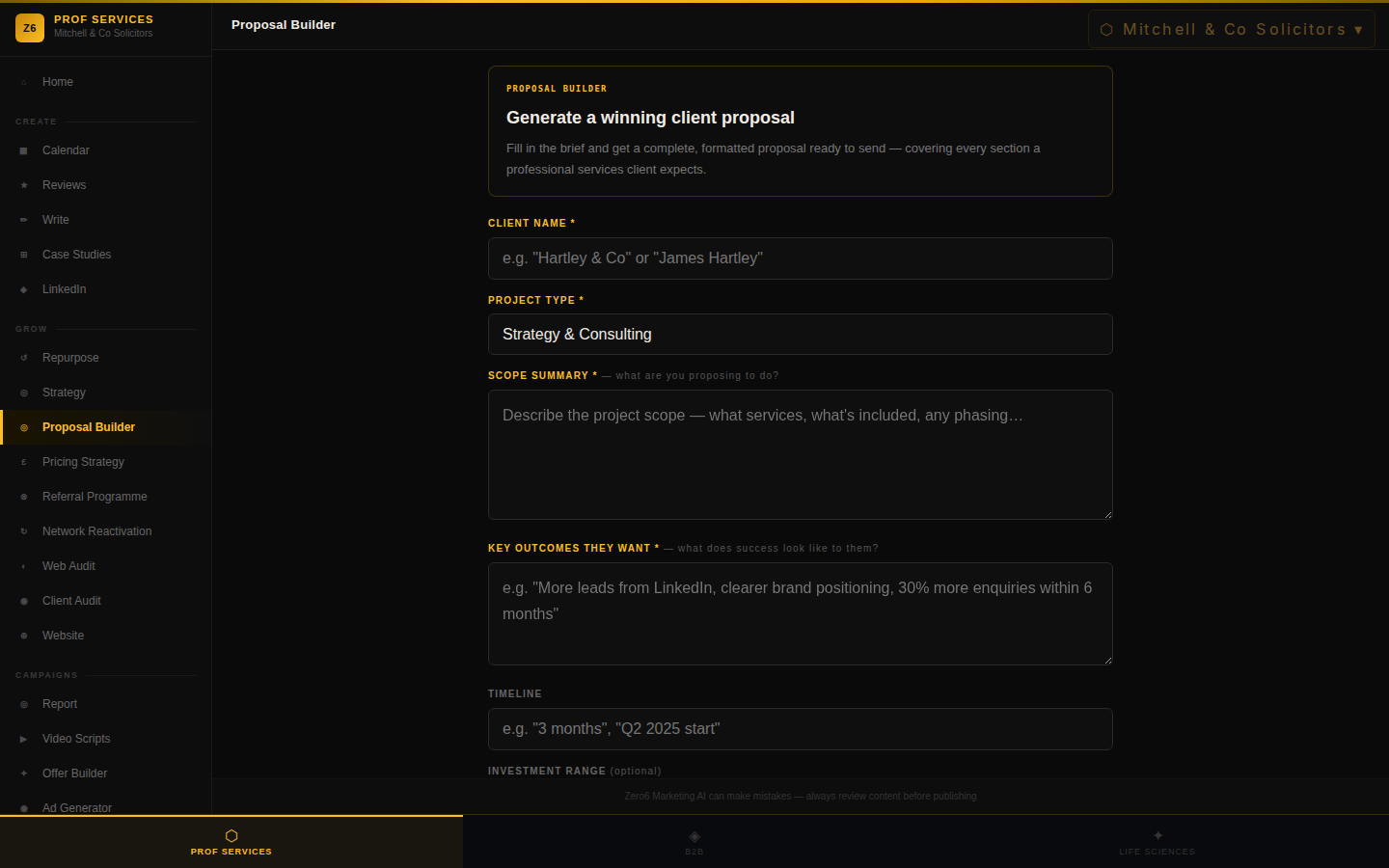Open Calendar in the sidebar
1389x868 pixels.
[106, 150]
